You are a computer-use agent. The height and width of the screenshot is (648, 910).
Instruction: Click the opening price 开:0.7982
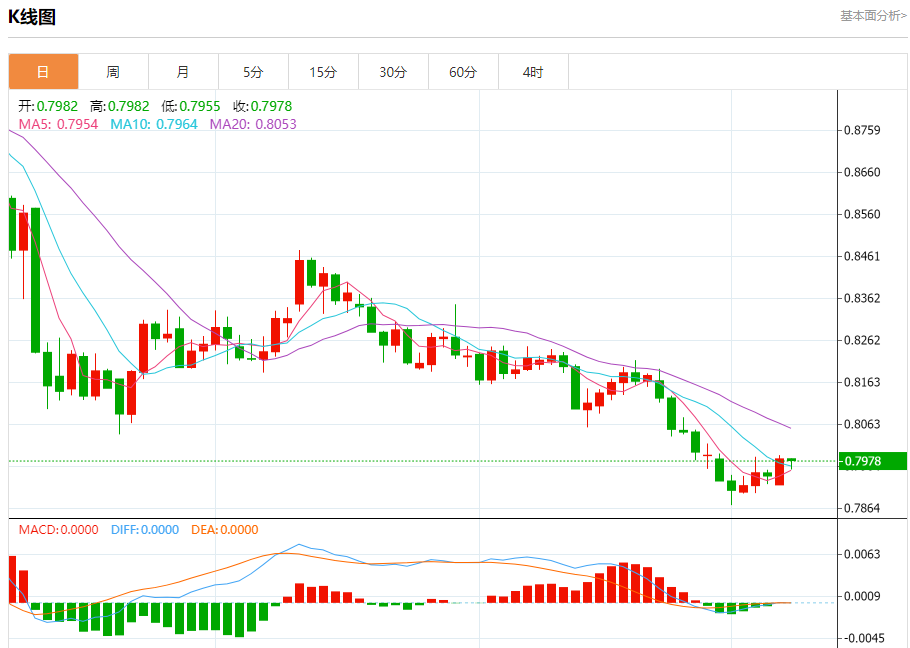point(48,106)
